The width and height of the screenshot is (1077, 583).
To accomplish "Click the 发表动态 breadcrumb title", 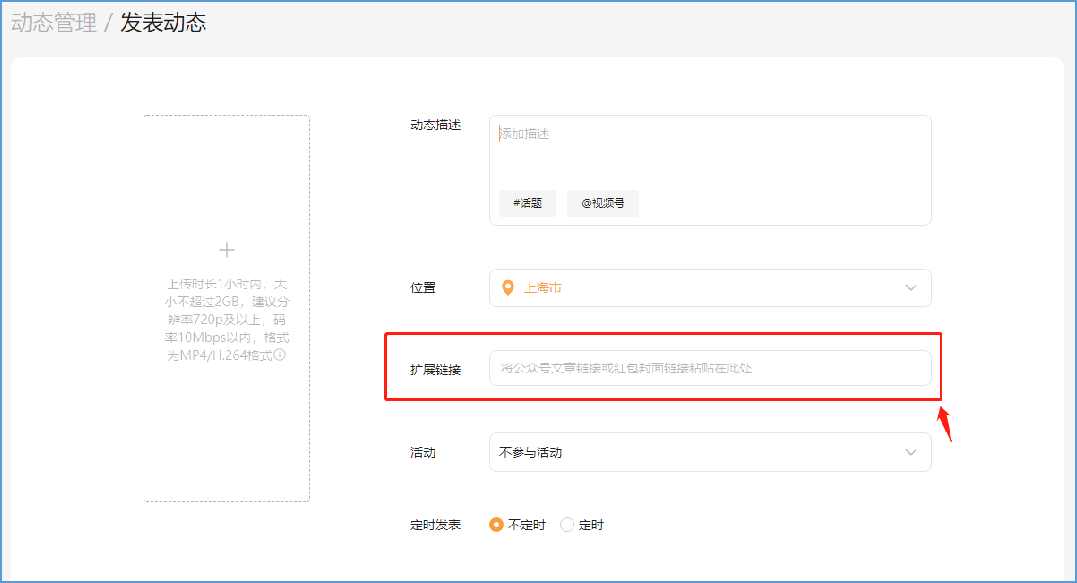I will tap(163, 23).
